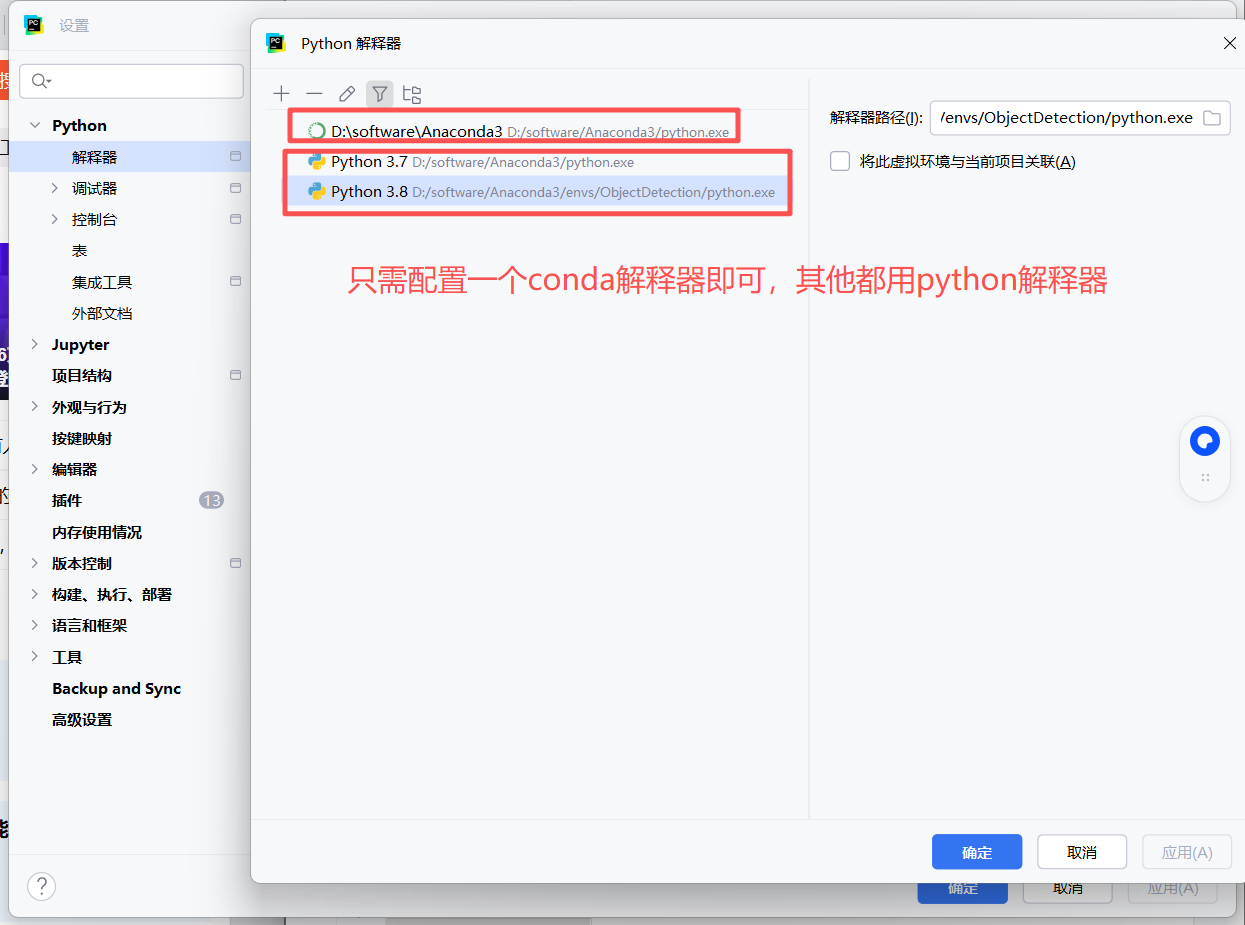Close the Python 解释器 dialog
This screenshot has width=1245, height=925.
point(1230,43)
